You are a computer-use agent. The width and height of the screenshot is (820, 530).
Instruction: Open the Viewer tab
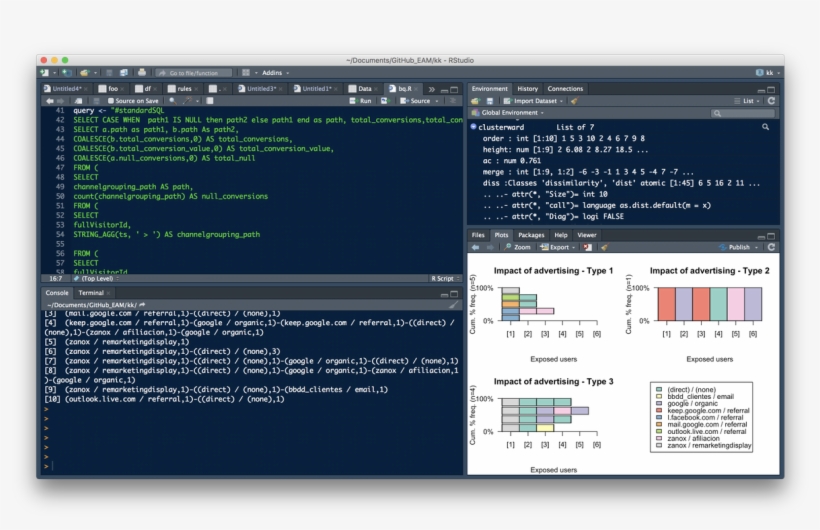tap(586, 235)
